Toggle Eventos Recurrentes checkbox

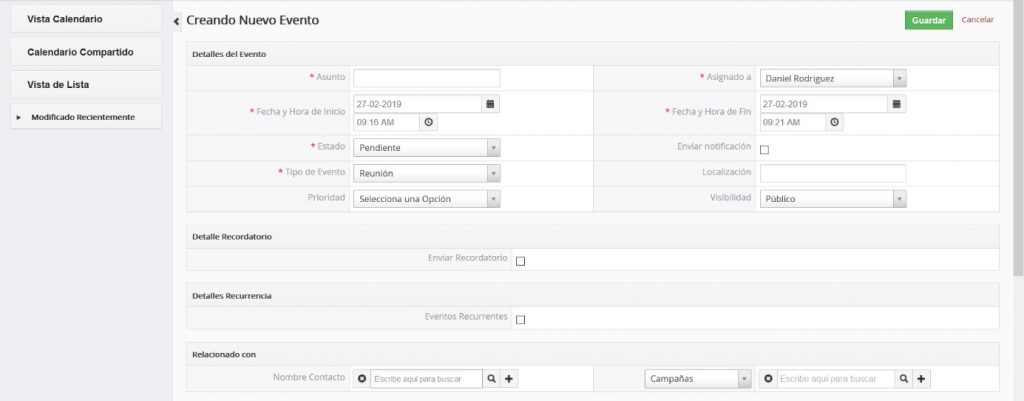[520, 319]
